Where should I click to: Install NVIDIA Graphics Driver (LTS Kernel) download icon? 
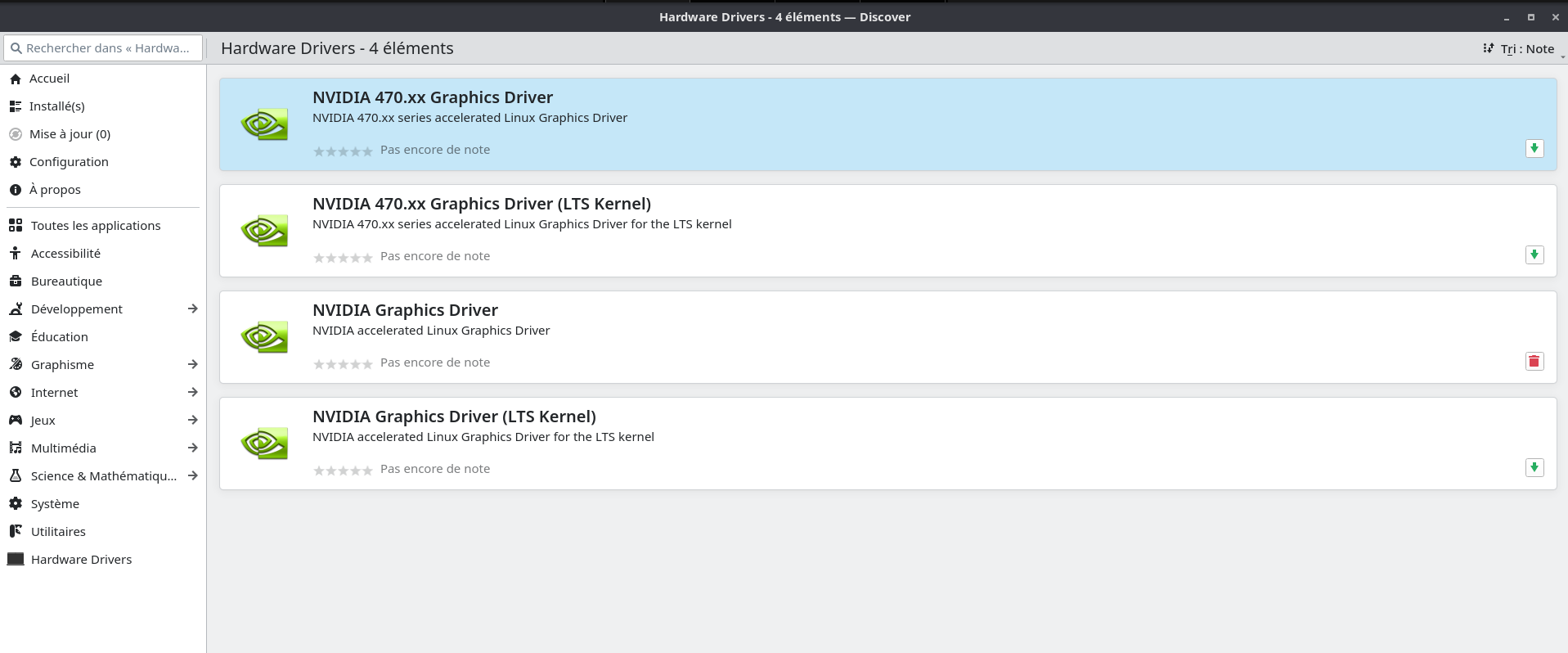click(1534, 468)
